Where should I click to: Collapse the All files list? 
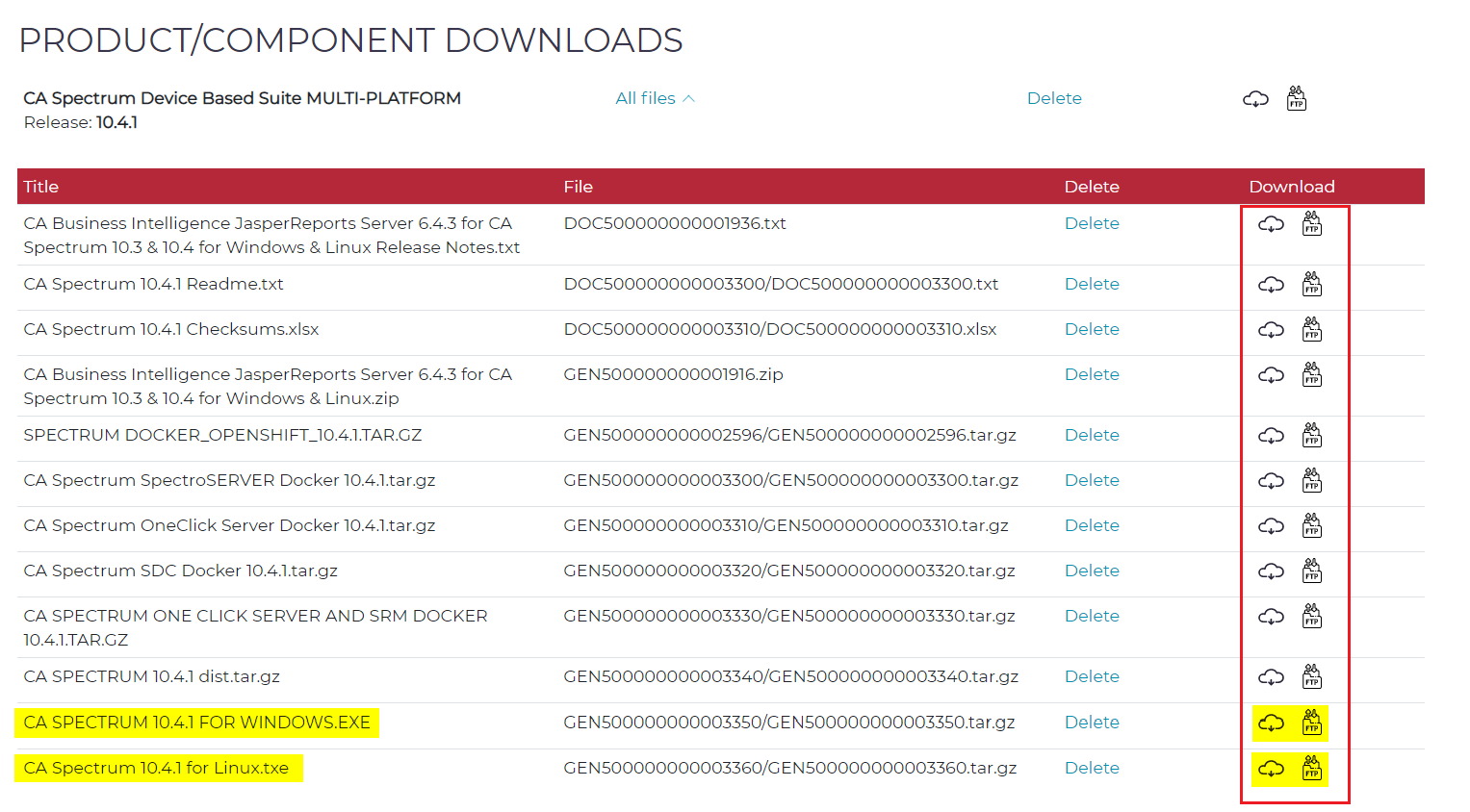tap(655, 98)
